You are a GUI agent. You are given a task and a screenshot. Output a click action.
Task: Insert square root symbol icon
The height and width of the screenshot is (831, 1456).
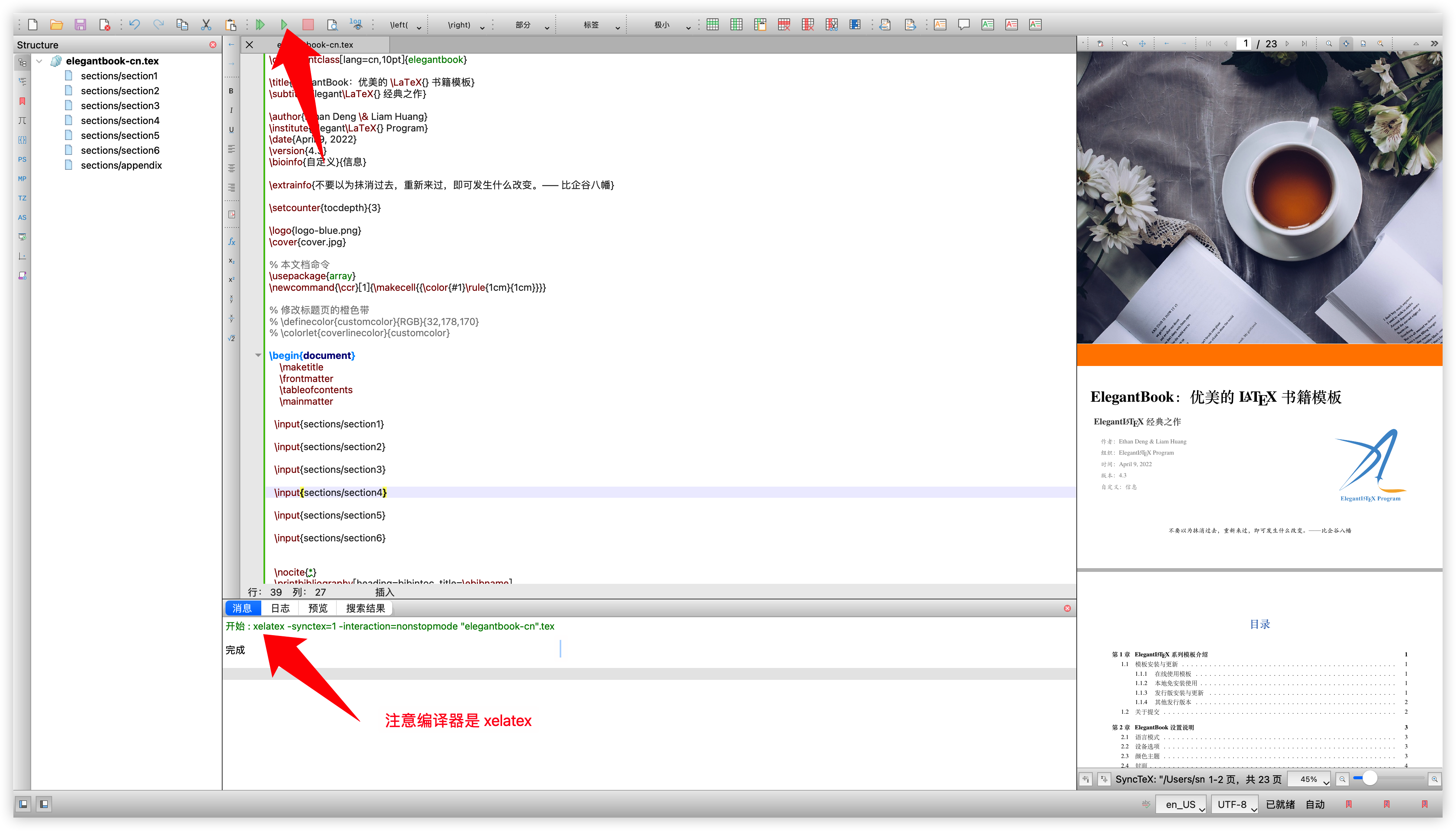pyautogui.click(x=231, y=338)
